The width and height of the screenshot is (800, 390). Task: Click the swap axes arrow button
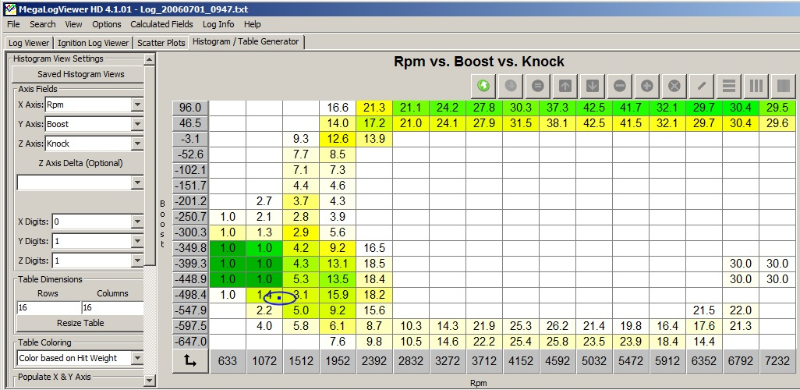pos(190,361)
